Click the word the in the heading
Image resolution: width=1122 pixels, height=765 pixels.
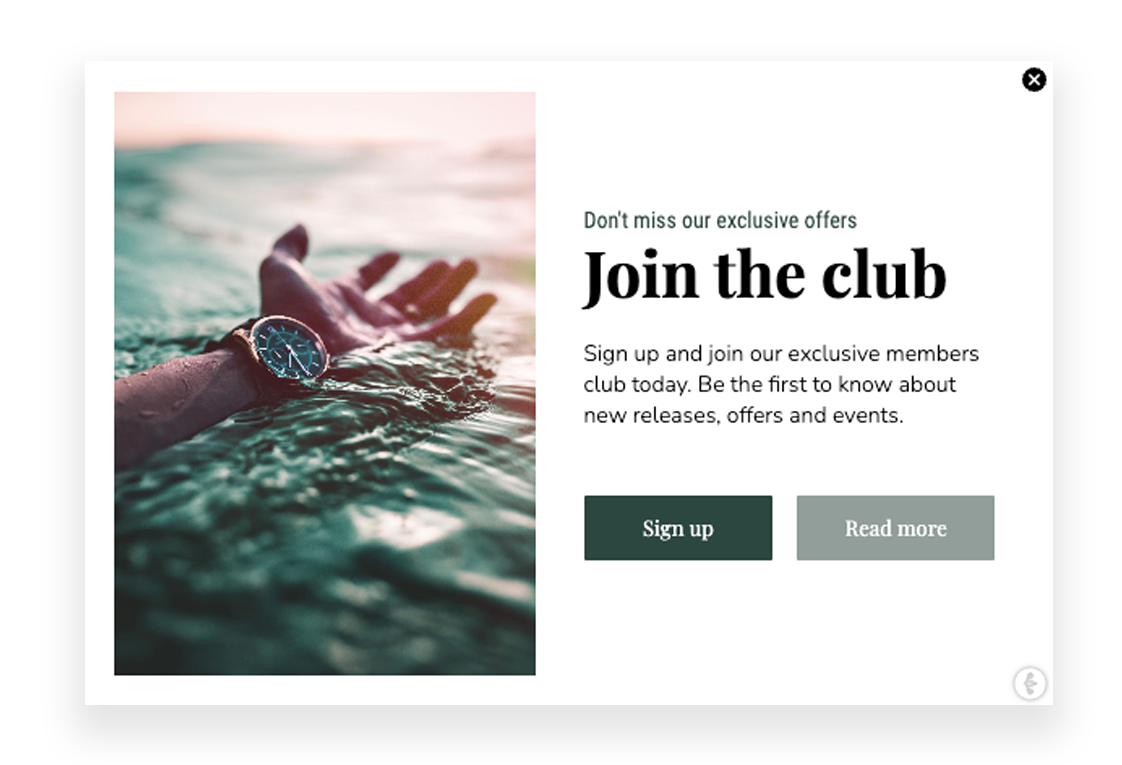click(760, 273)
